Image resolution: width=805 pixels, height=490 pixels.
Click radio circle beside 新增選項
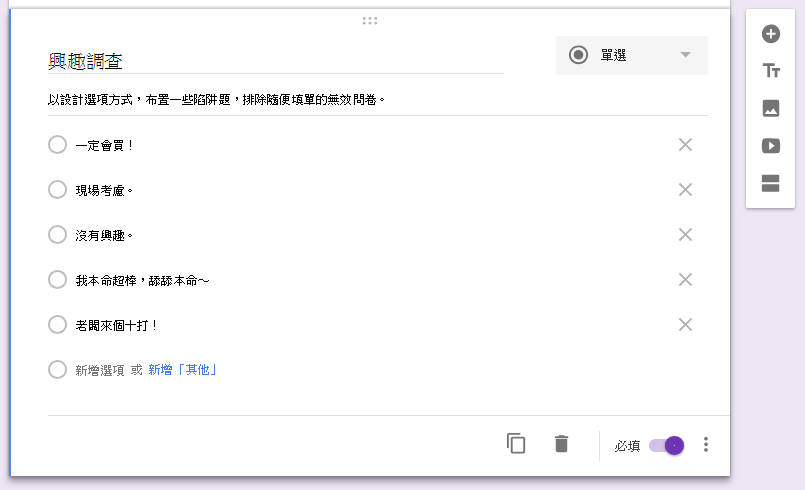(x=58, y=369)
